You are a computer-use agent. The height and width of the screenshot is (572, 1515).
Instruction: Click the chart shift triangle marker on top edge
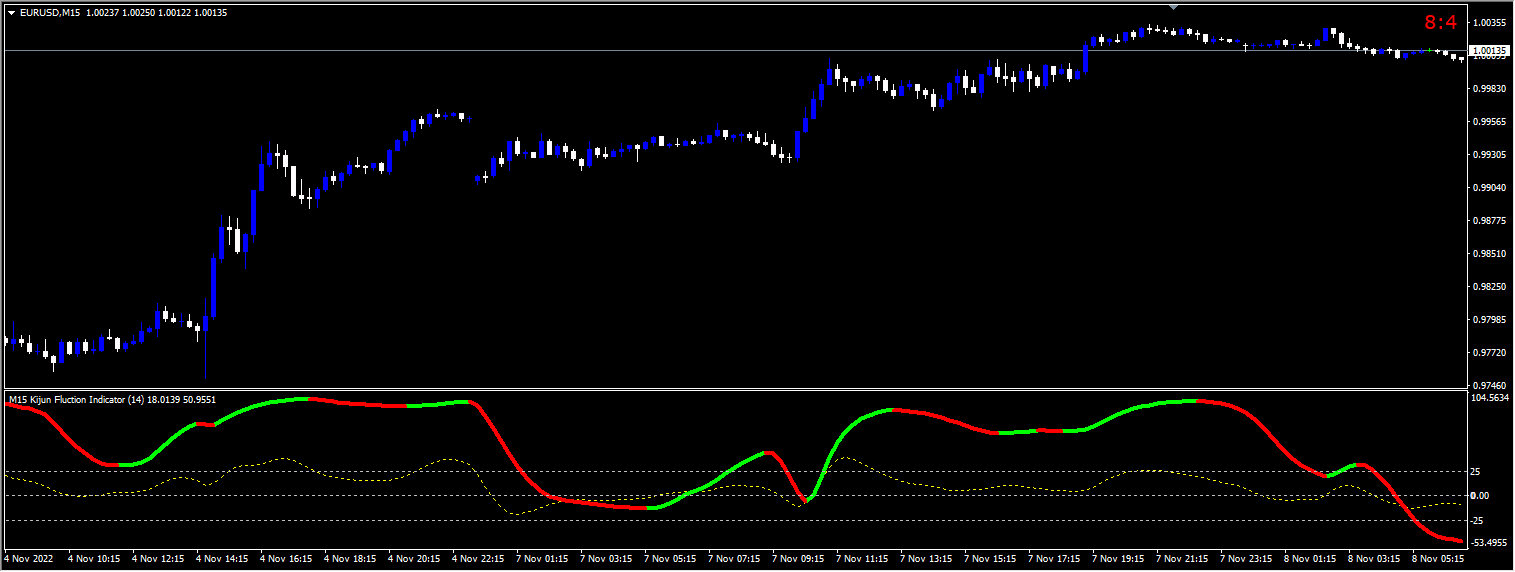(x=1175, y=7)
